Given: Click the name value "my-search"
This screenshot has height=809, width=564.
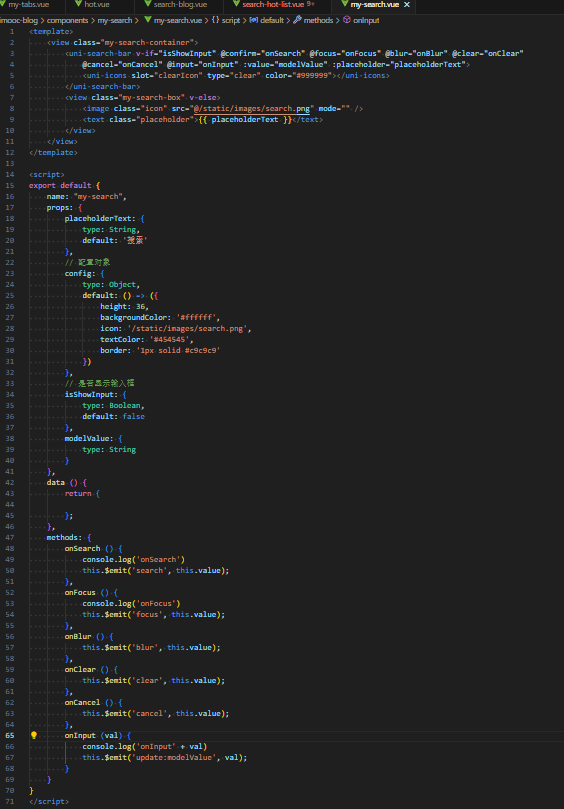Looking at the screenshot, I should pyautogui.click(x=99, y=196).
